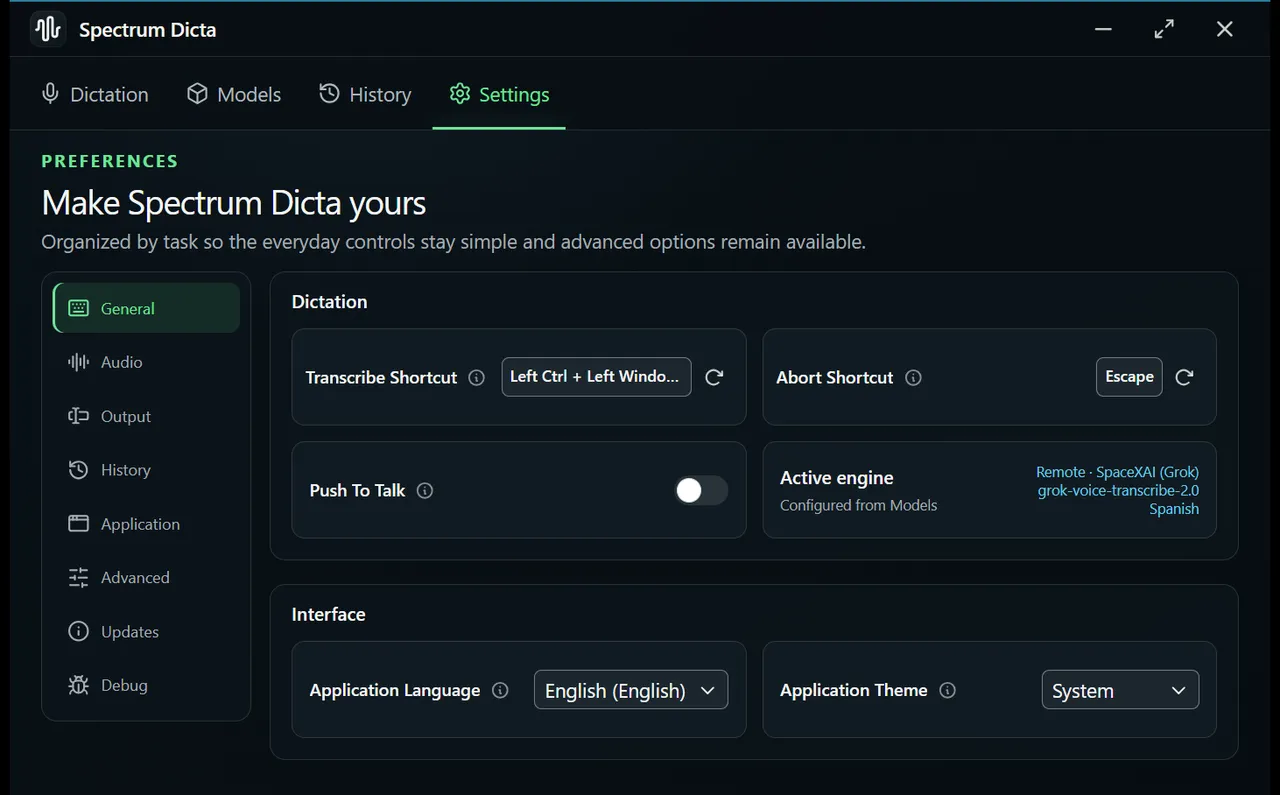Switch to the Models tab
This screenshot has width=1280, height=795.
(234, 94)
